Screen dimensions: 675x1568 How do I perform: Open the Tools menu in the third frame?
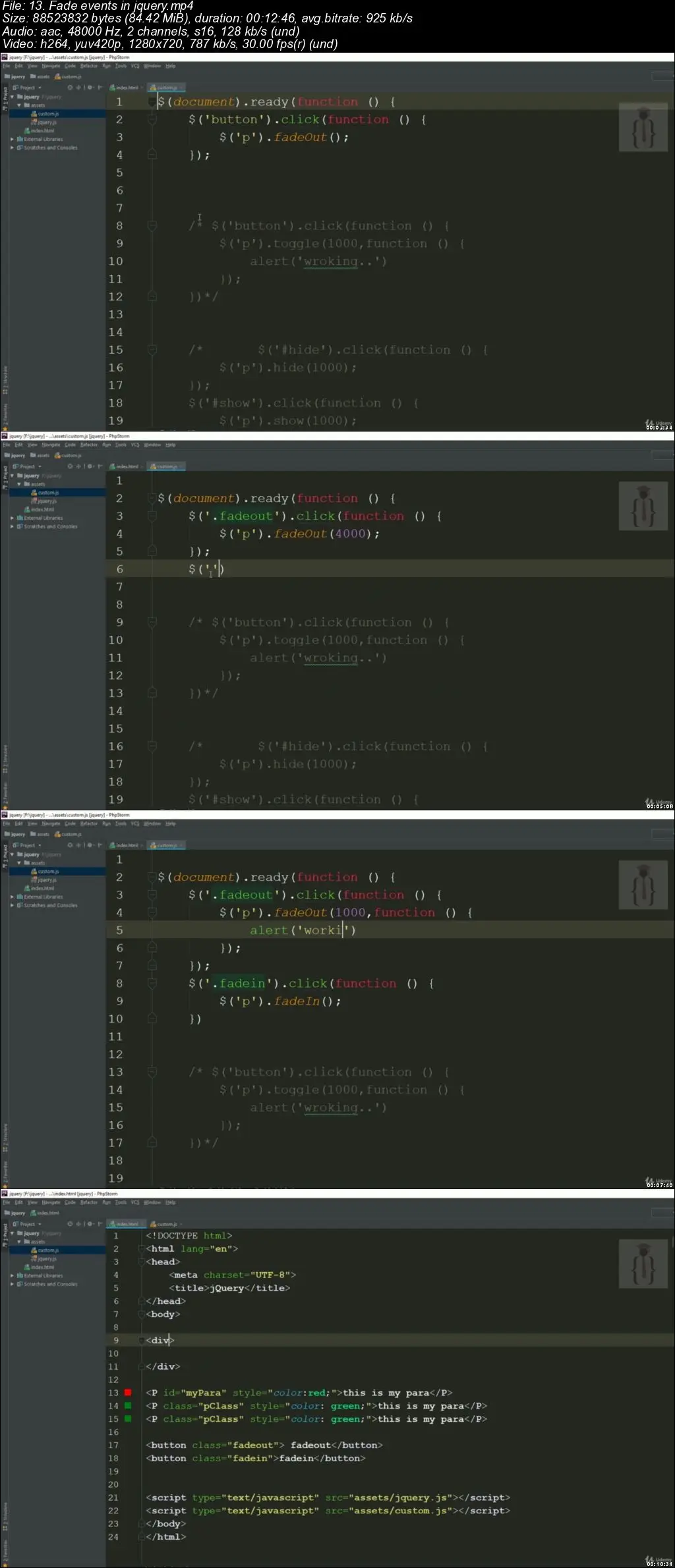coord(121,824)
